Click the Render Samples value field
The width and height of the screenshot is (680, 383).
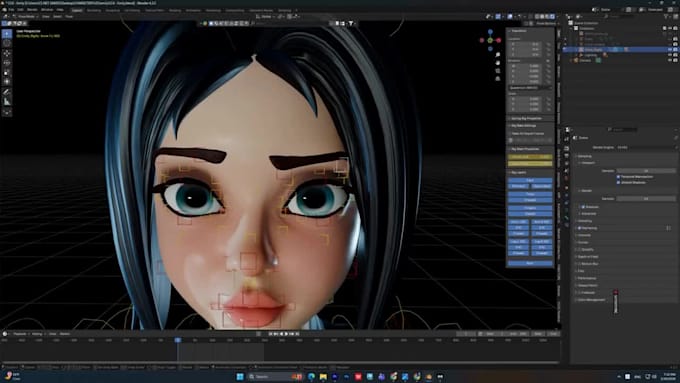point(646,199)
